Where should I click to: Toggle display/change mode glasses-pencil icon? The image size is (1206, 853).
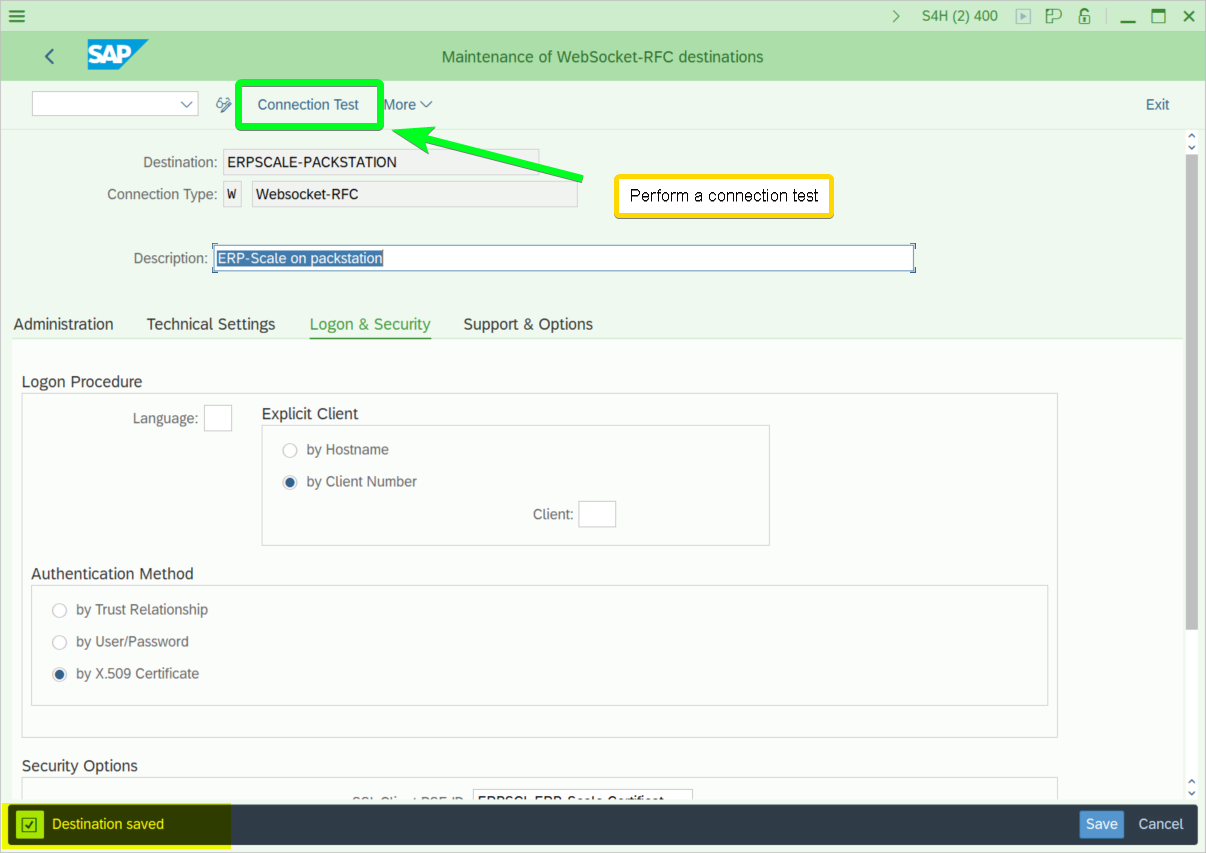[224, 104]
